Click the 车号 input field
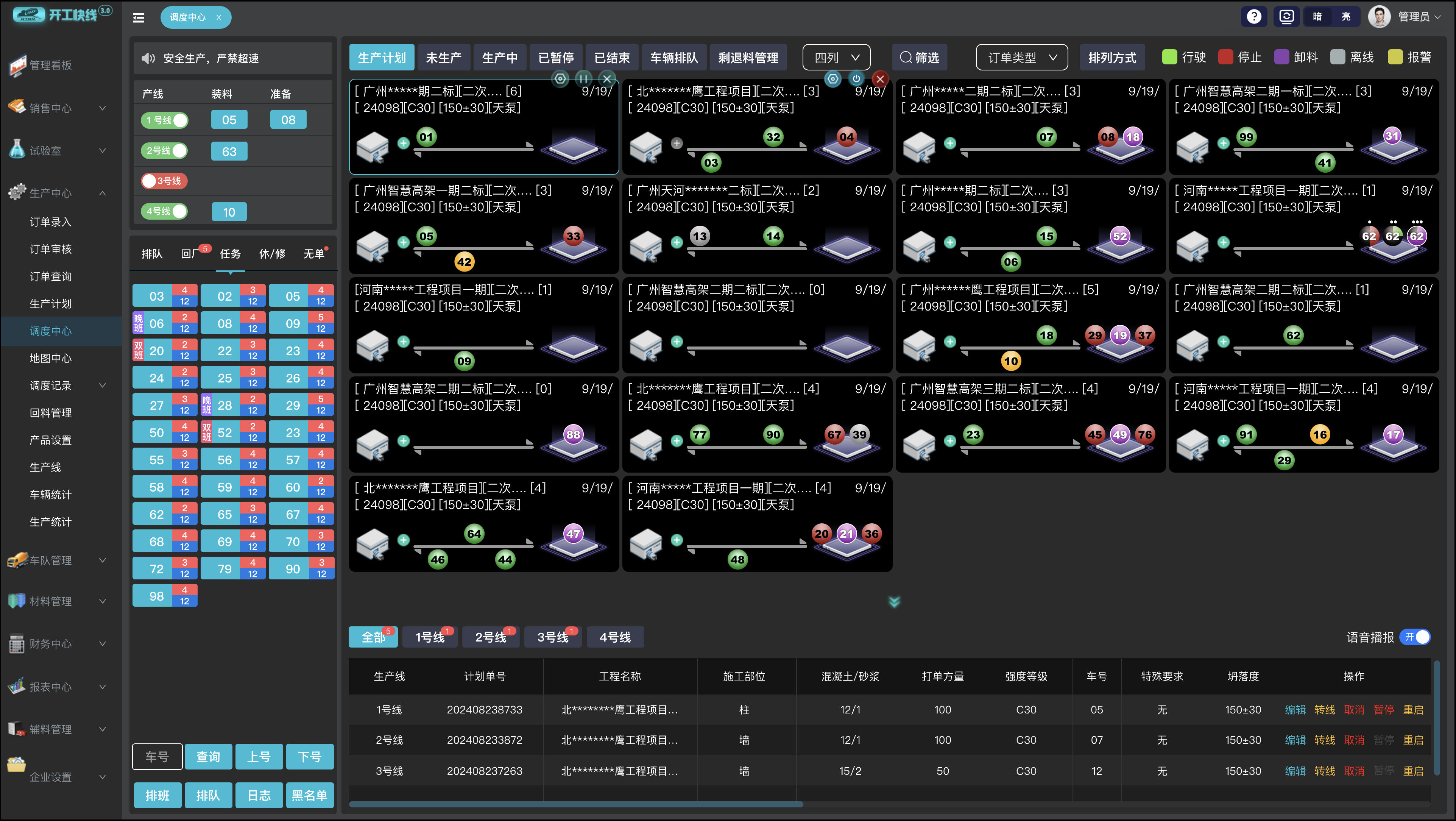The width and height of the screenshot is (1456, 821). [157, 757]
